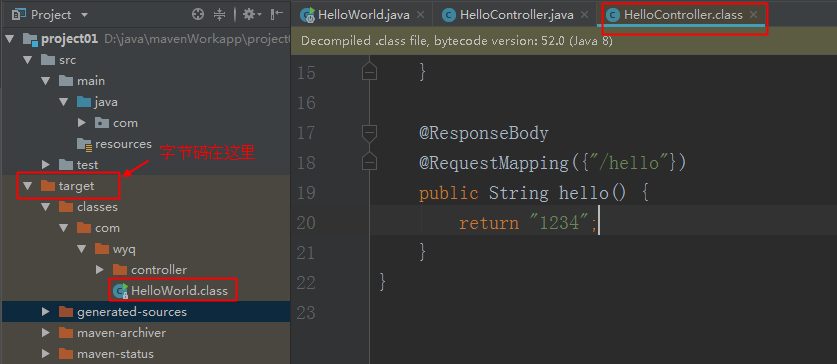Toggle the fold marker at line 18

(x=369, y=161)
